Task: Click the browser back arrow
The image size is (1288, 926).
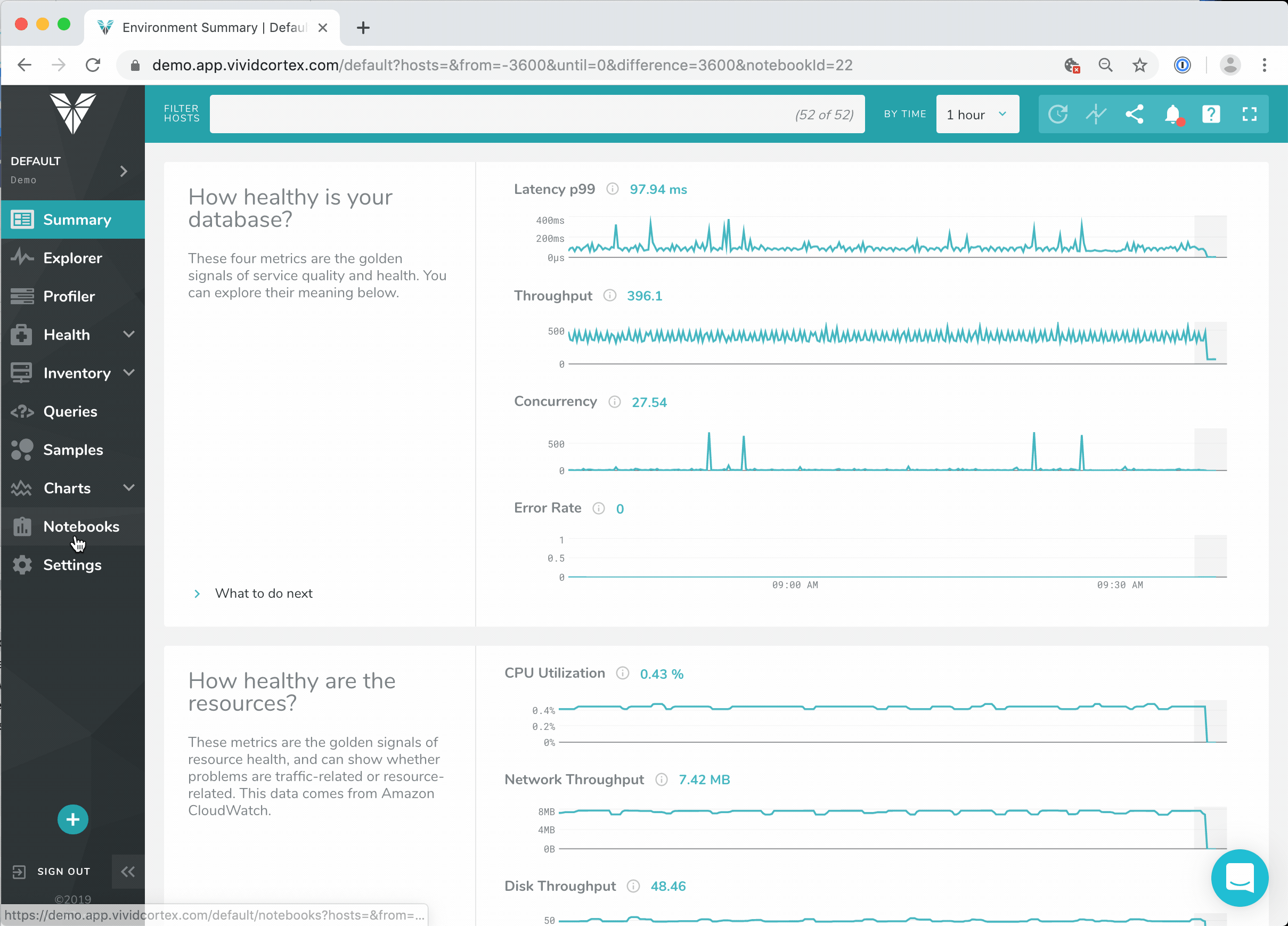Action: (25, 65)
